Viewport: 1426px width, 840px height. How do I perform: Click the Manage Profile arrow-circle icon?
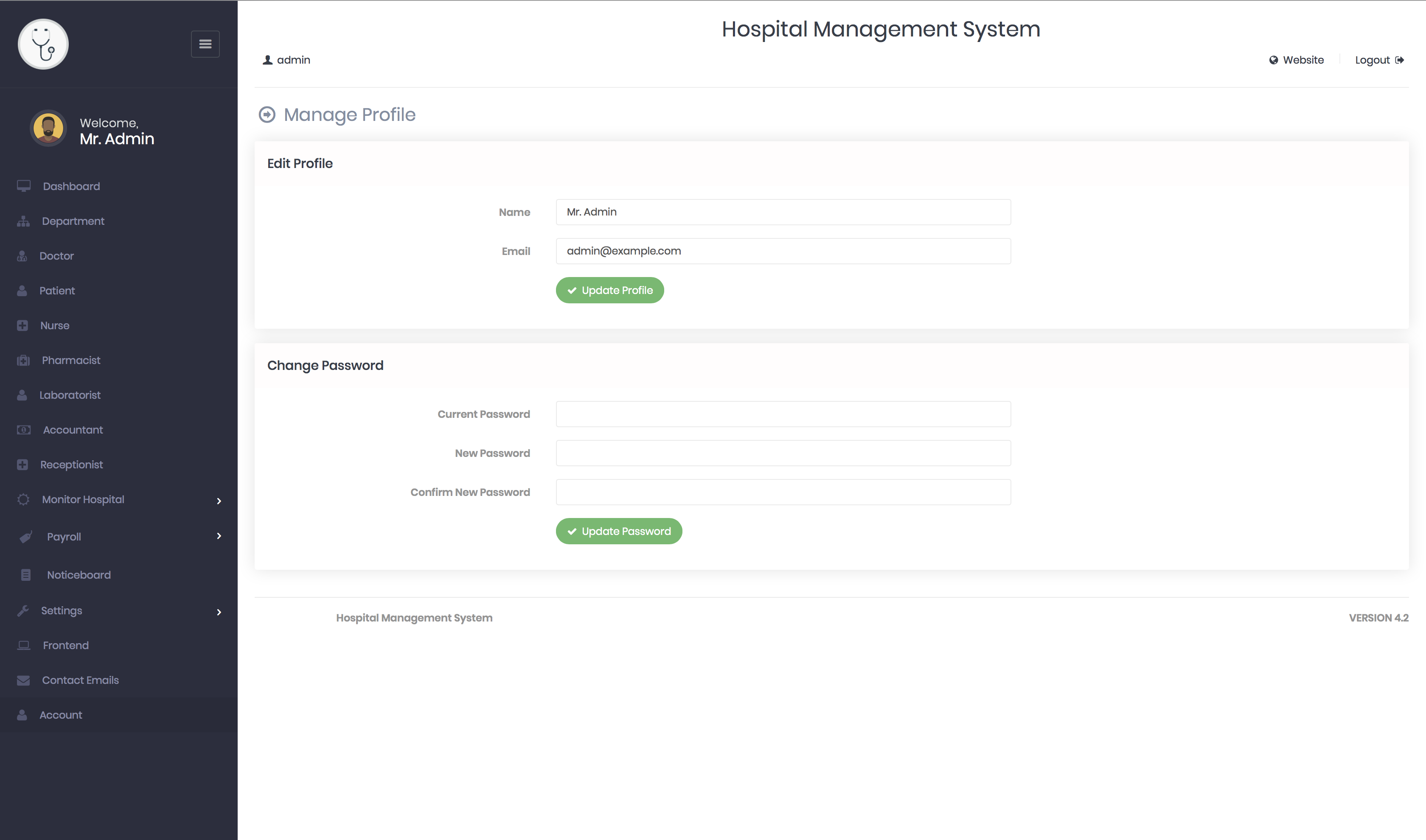[267, 115]
